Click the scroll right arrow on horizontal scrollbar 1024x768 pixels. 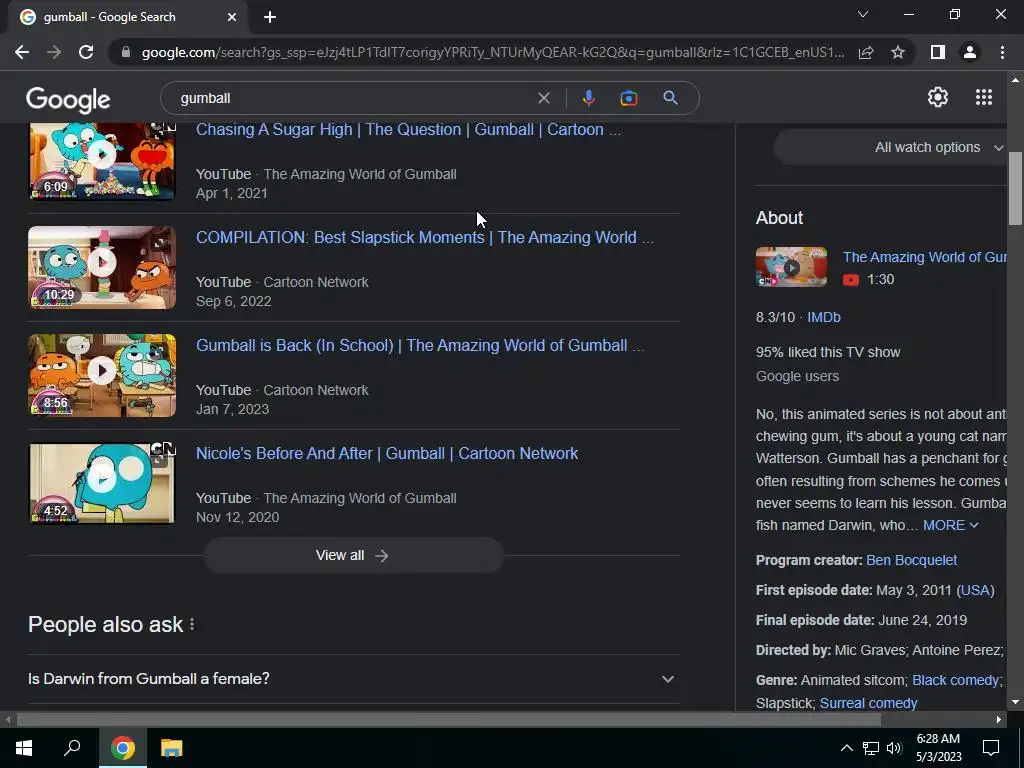click(x=999, y=720)
